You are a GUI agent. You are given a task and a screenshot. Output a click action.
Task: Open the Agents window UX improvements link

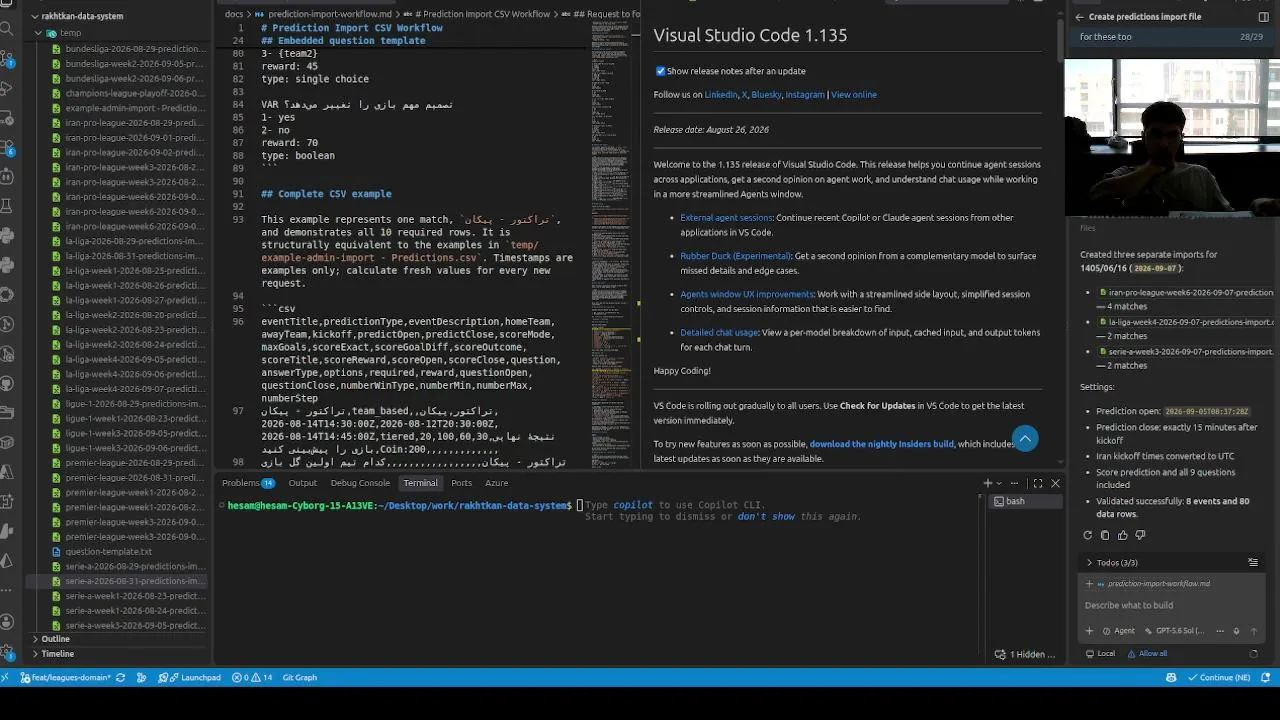pyautogui.click(x=747, y=295)
